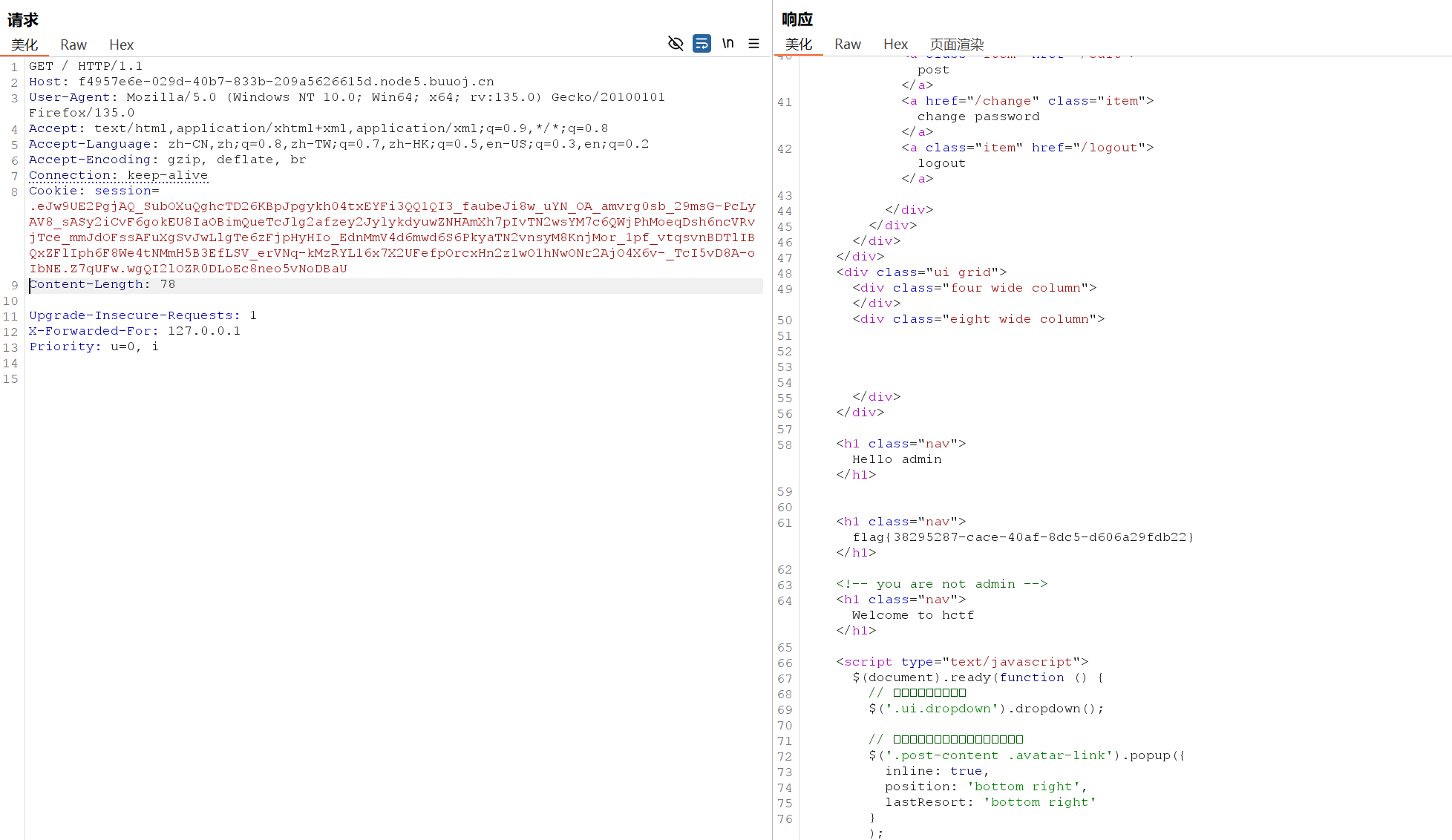Switch response view to Hex tab
1452x840 pixels.
coord(895,45)
